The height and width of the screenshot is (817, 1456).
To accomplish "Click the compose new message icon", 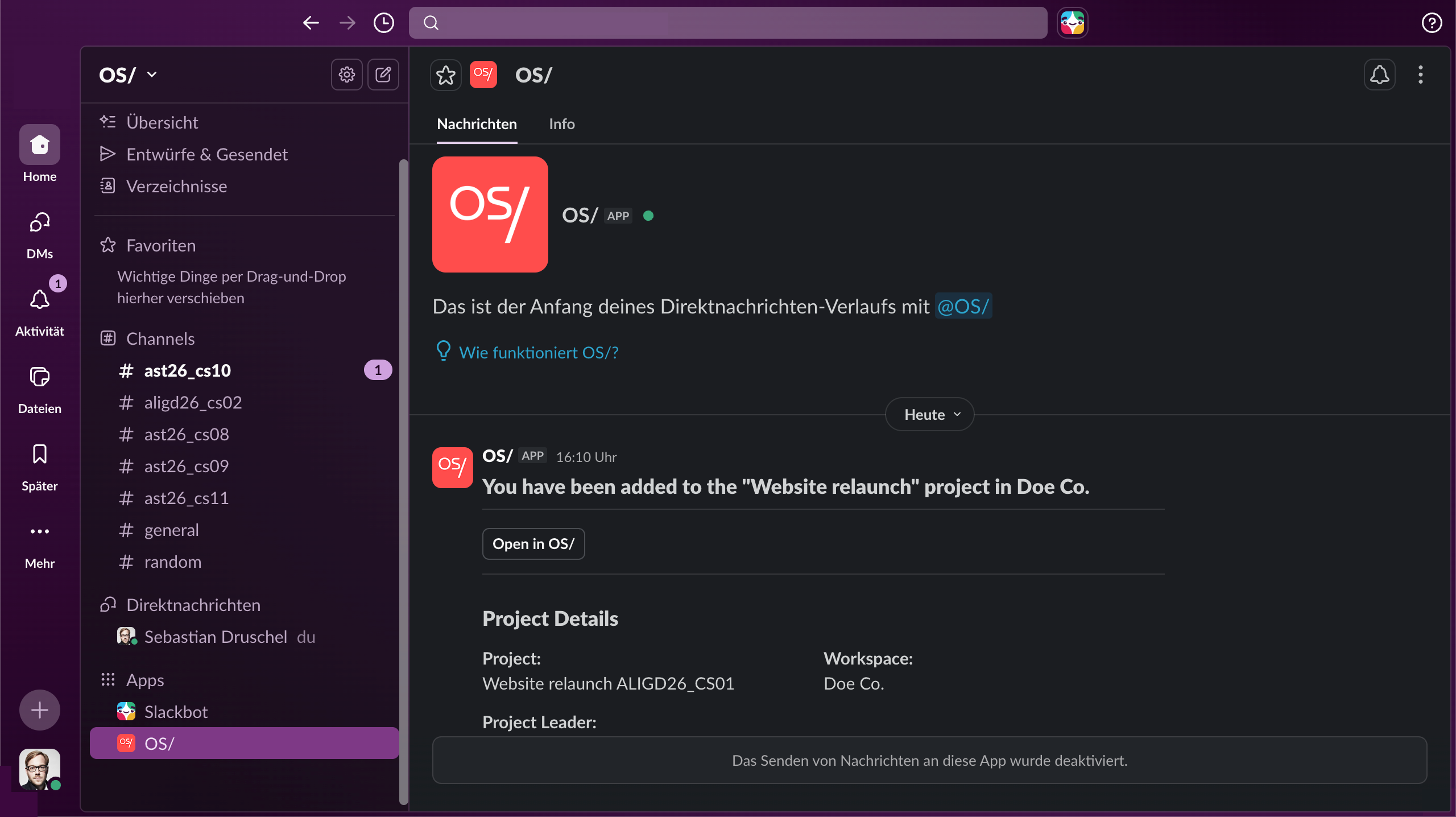I will (383, 75).
